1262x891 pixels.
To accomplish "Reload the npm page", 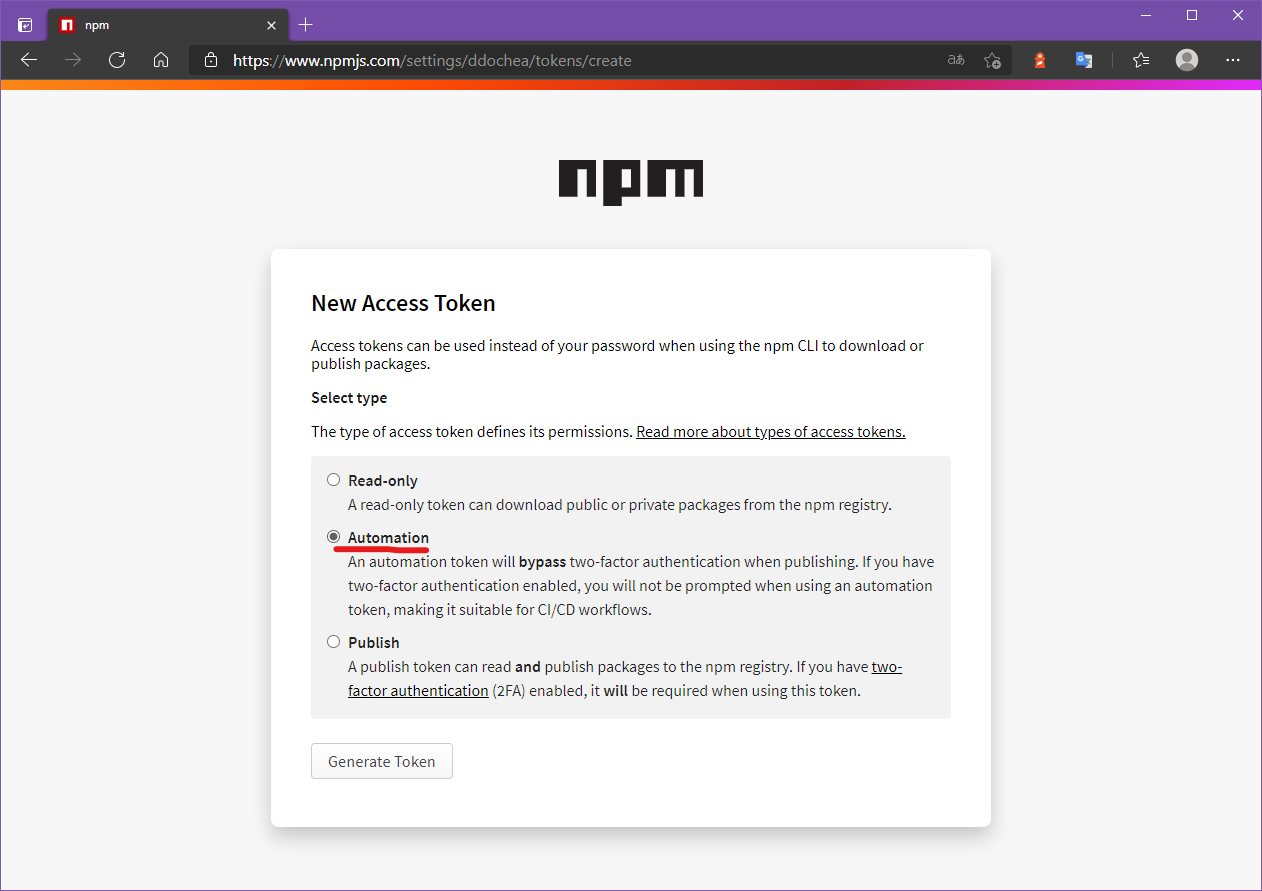I will [x=117, y=60].
